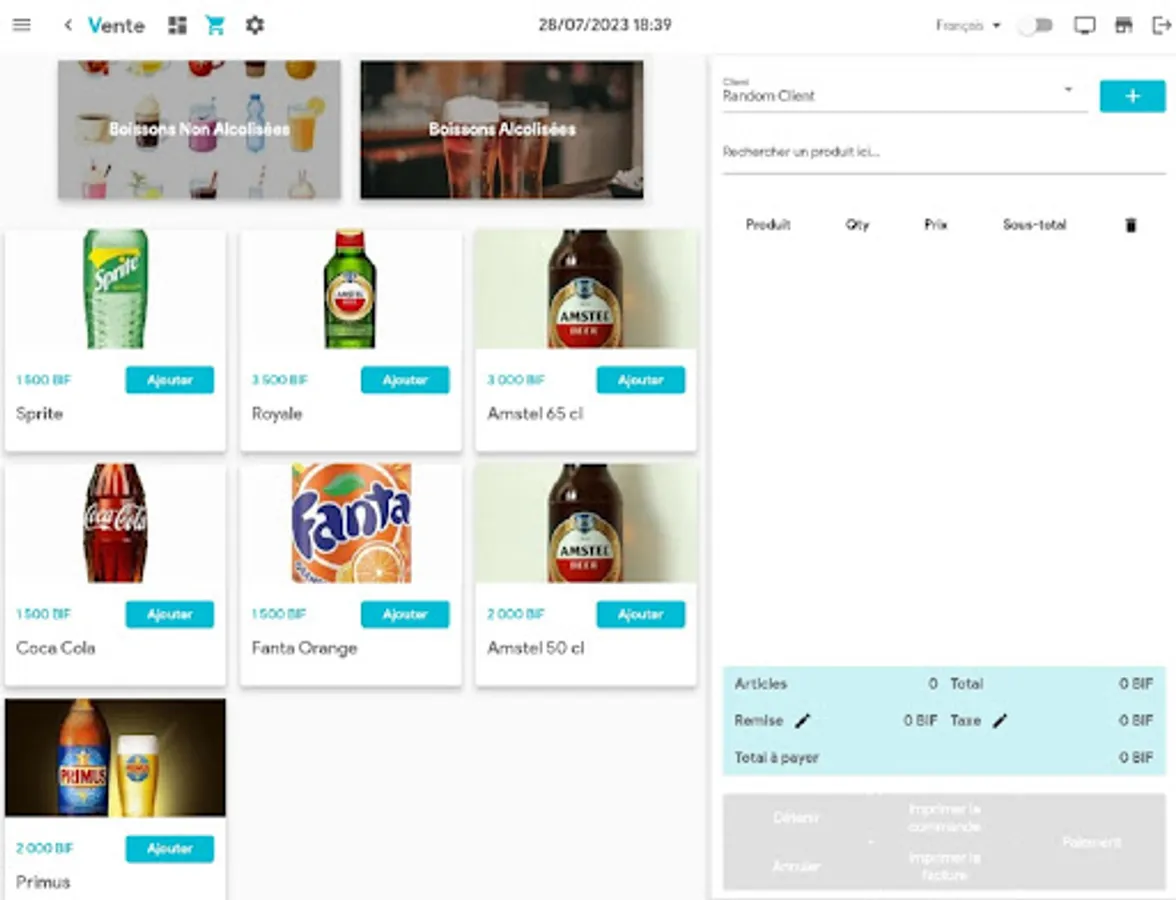The width and height of the screenshot is (1176, 900).
Task: Click the Coca Cola bottle image
Action: click(x=116, y=523)
